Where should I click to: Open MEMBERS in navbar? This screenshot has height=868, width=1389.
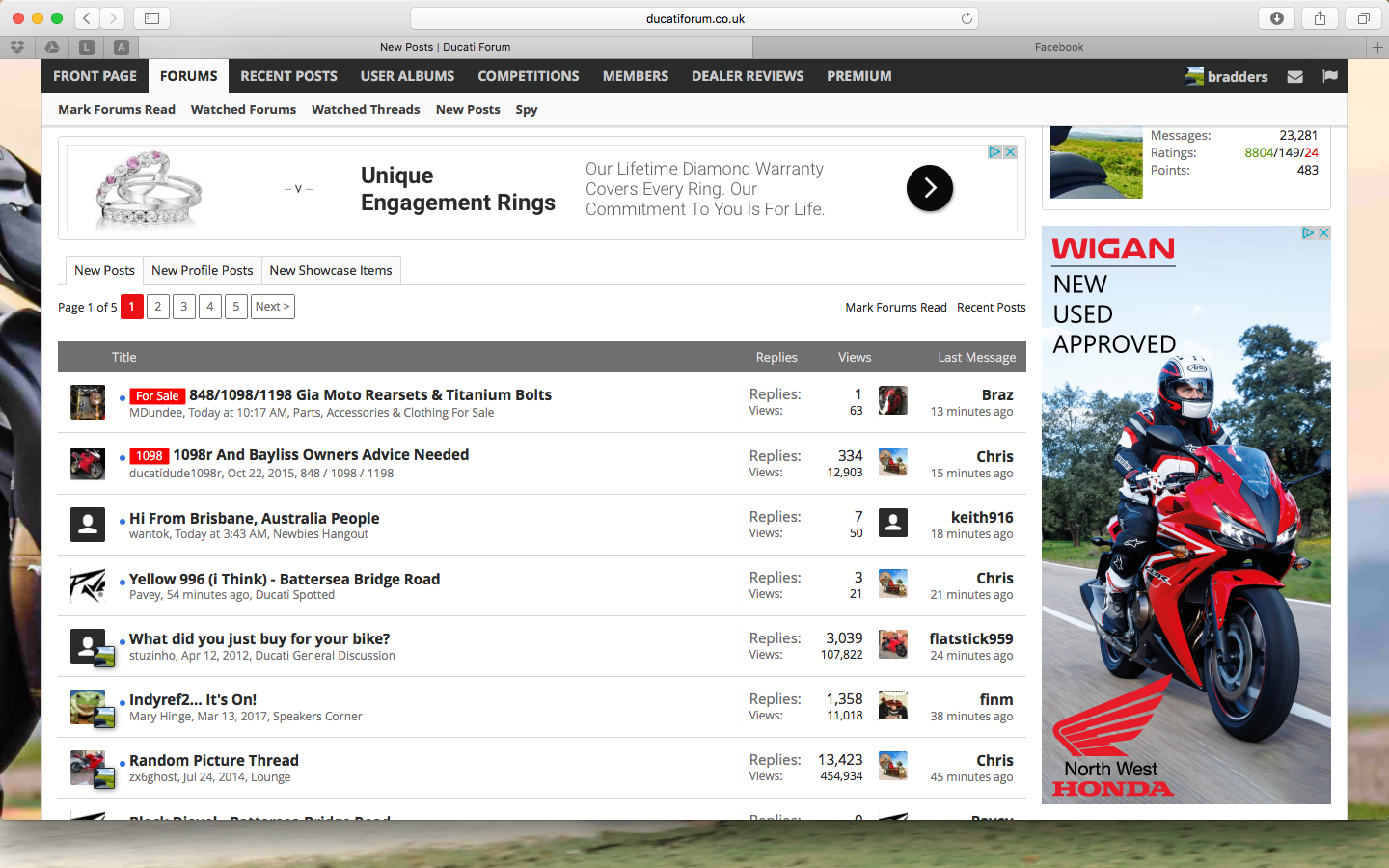point(636,76)
